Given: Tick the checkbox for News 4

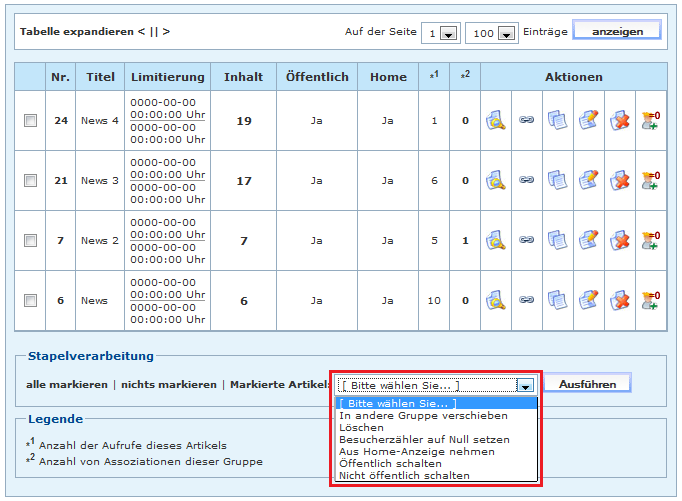Looking at the screenshot, I should coord(31,121).
